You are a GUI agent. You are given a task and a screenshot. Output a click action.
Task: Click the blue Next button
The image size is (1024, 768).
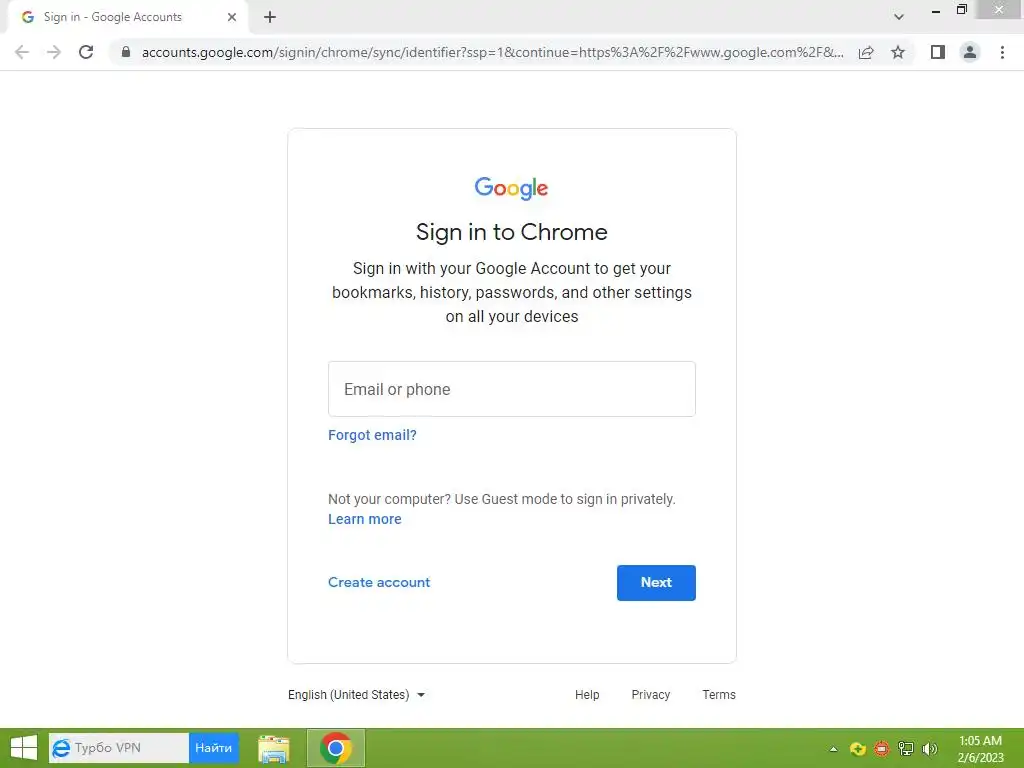pyautogui.click(x=656, y=583)
